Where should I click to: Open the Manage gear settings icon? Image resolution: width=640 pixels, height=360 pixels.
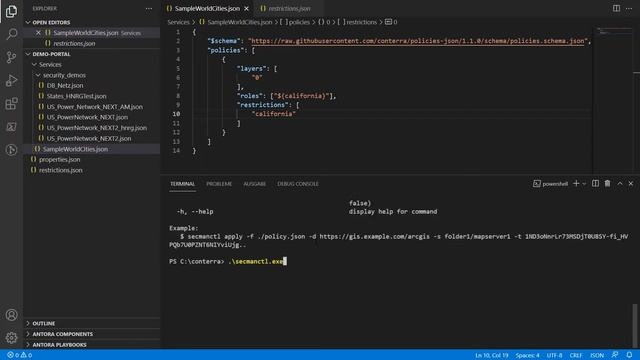point(11,338)
